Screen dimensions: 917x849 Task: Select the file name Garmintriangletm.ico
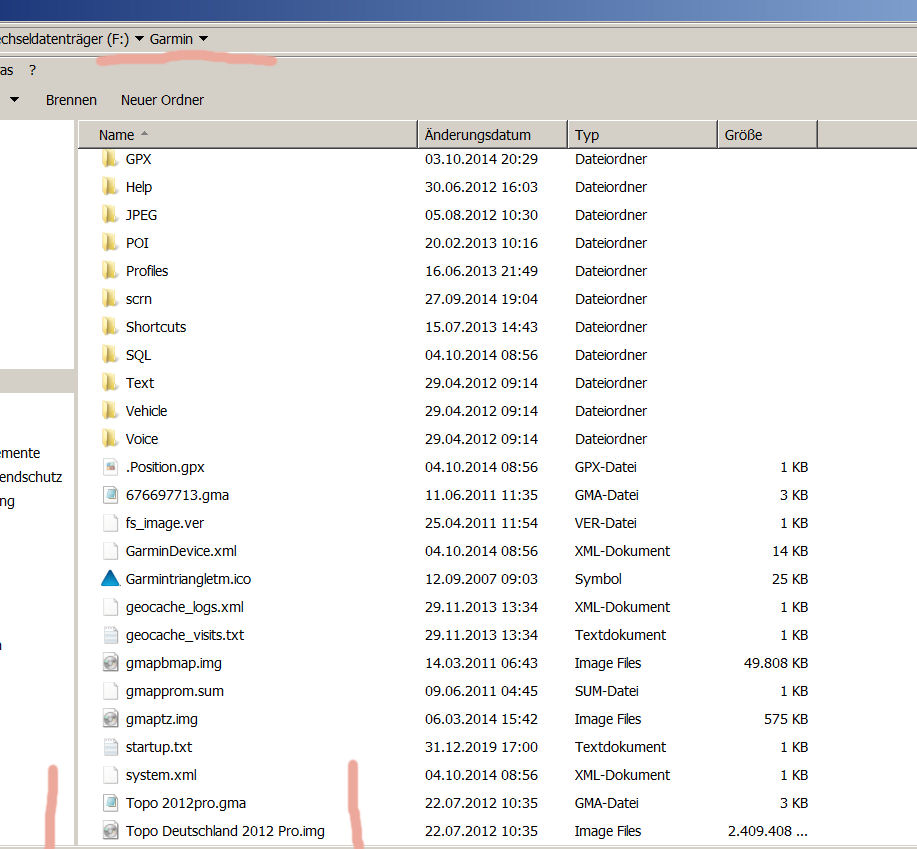click(x=188, y=579)
